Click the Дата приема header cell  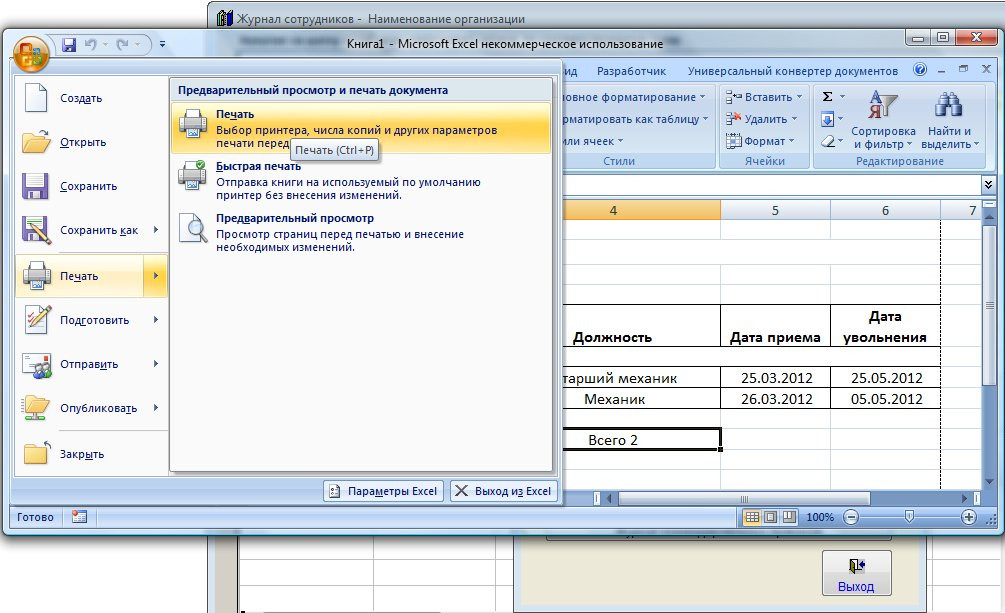click(776, 326)
